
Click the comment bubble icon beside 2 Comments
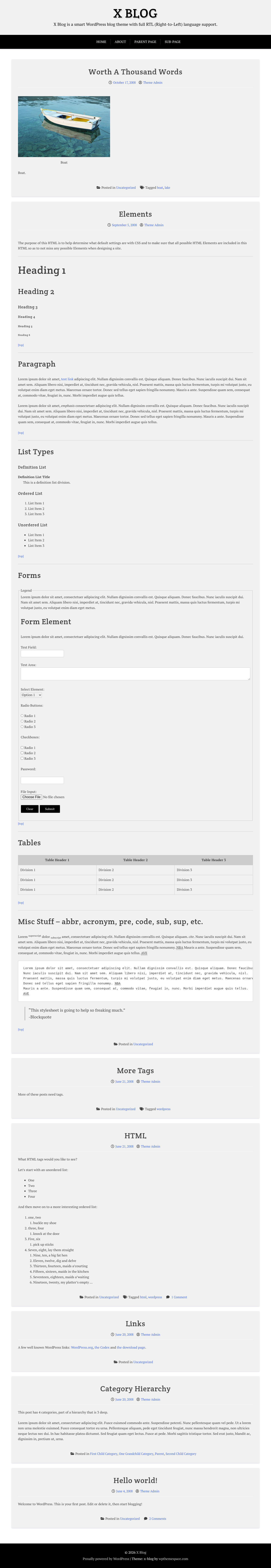point(146,1519)
